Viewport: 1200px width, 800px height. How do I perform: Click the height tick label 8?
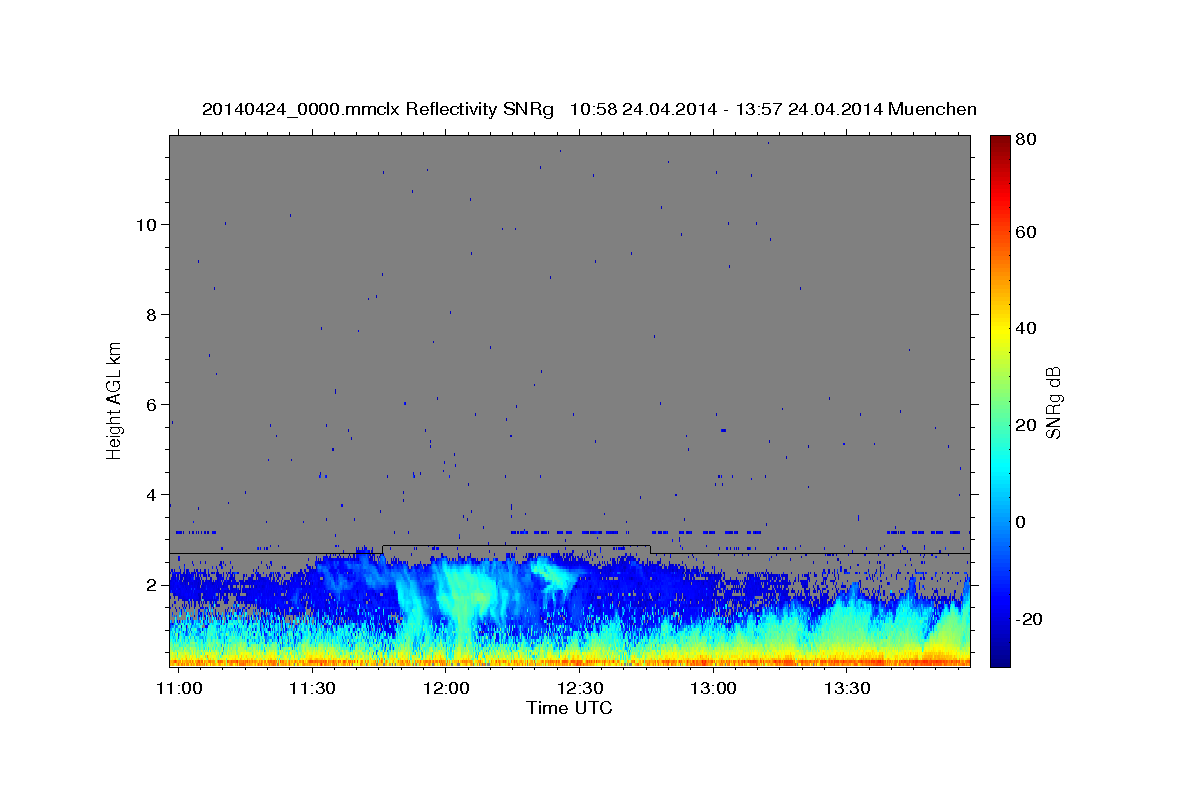click(x=152, y=315)
